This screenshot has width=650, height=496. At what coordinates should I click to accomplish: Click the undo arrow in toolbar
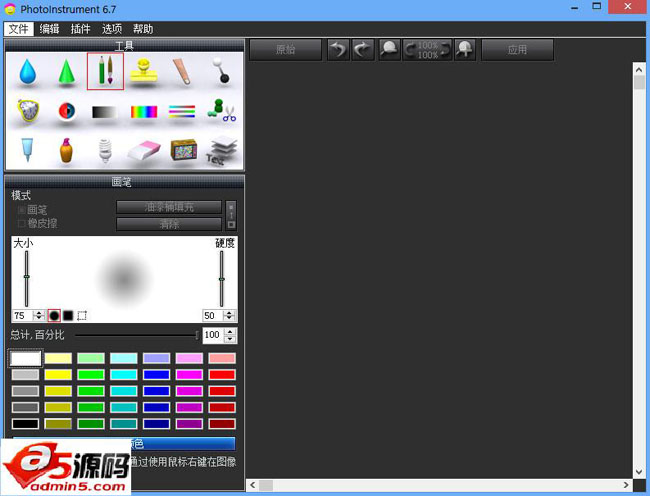338,50
